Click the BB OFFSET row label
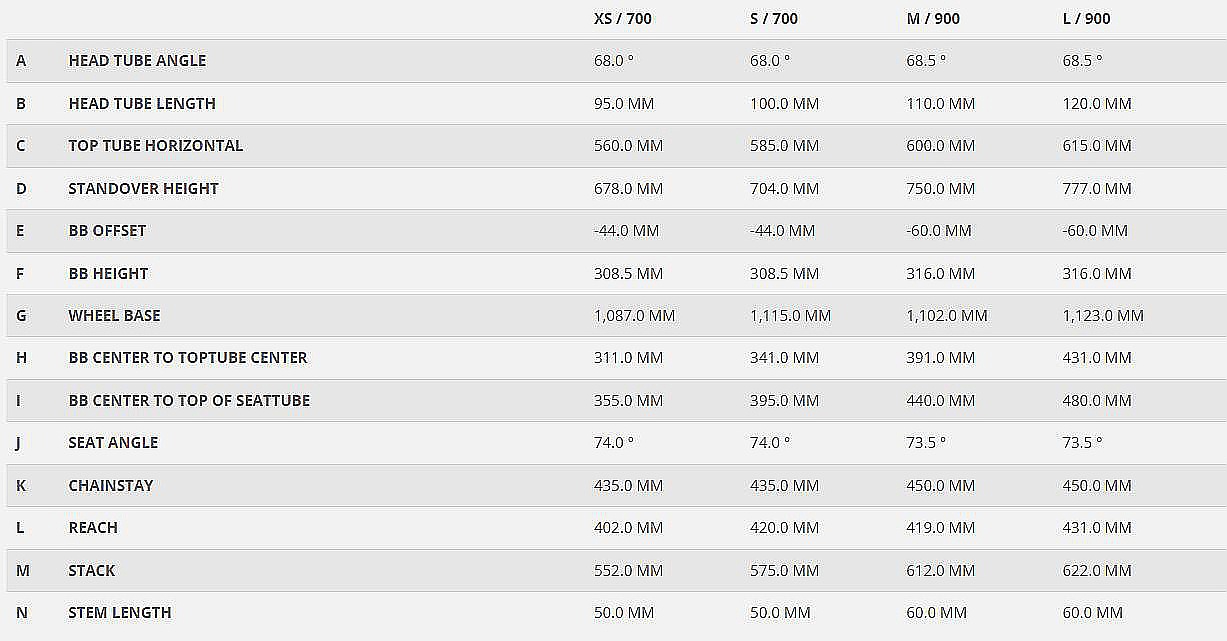 tap(107, 231)
